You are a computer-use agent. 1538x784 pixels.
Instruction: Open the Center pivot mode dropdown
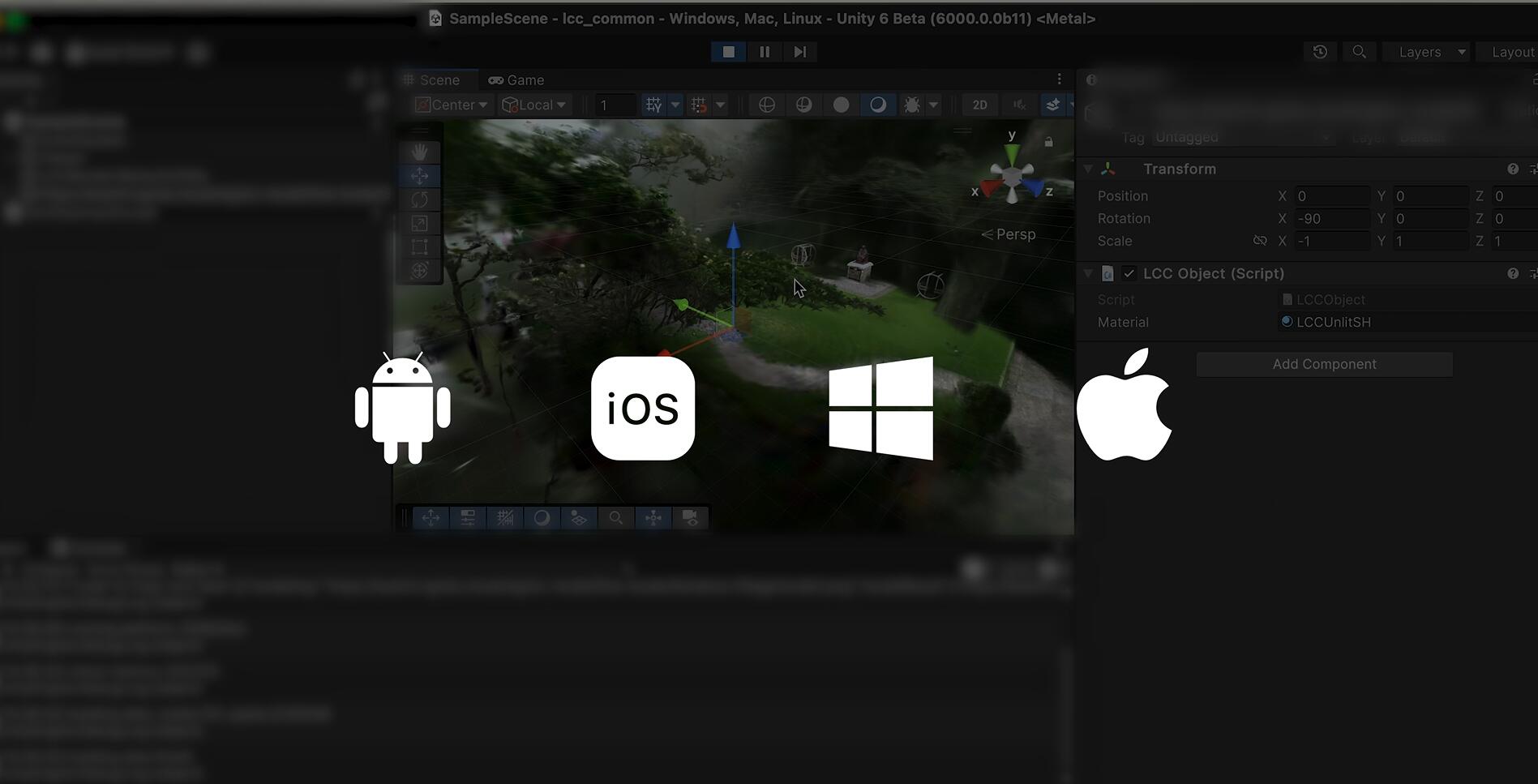tap(451, 105)
